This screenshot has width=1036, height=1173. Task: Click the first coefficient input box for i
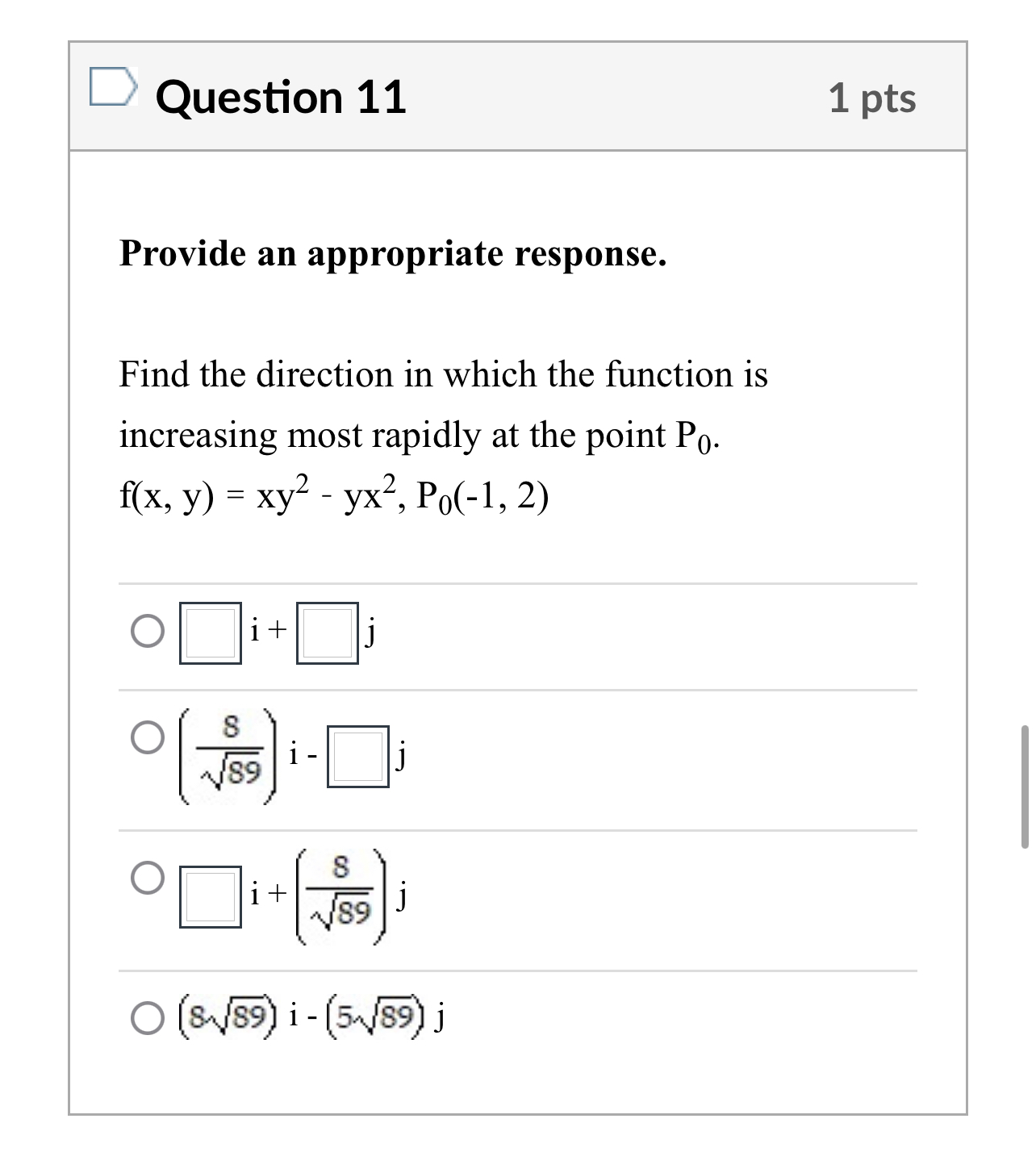[209, 633]
